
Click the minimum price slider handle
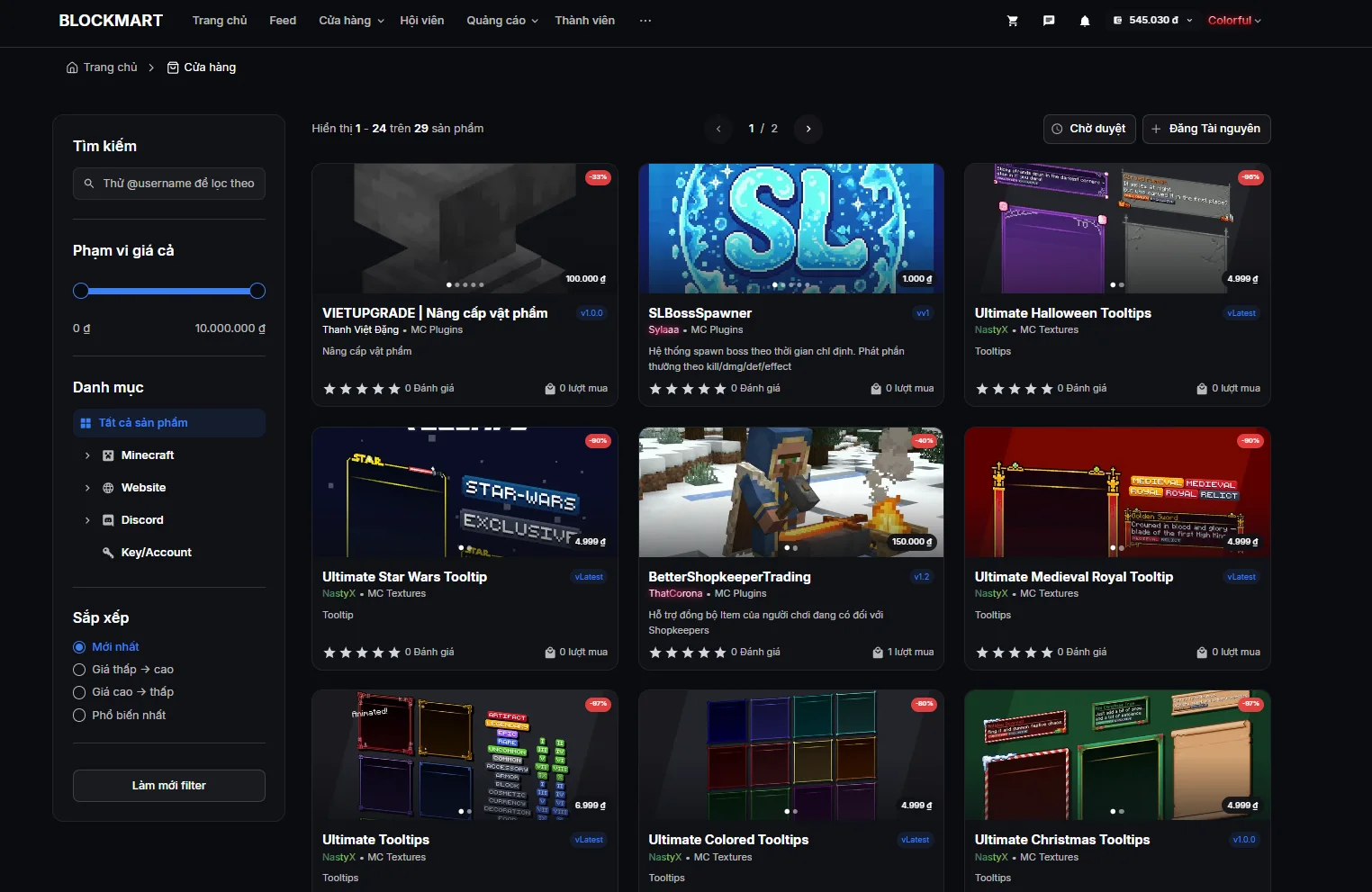click(81, 291)
